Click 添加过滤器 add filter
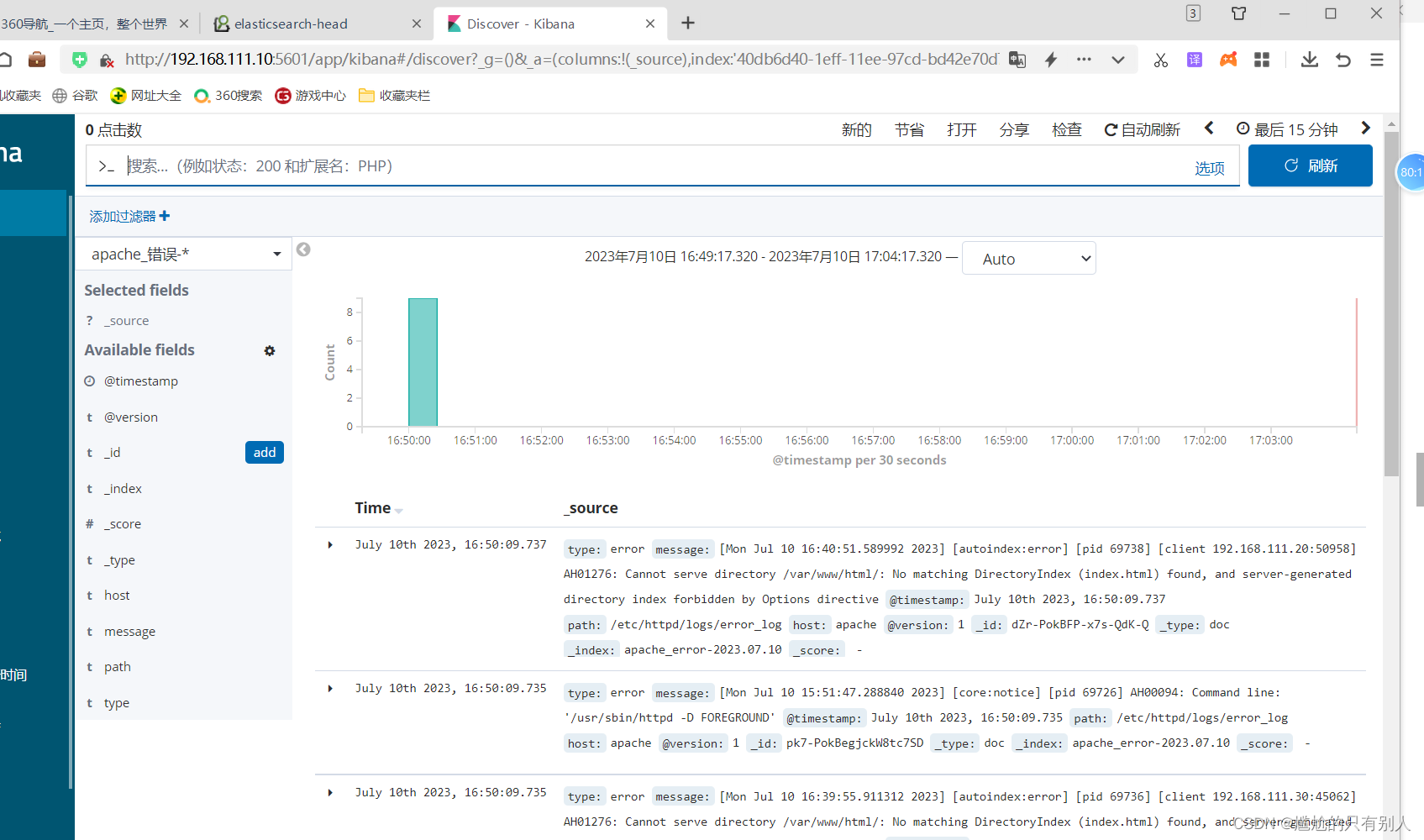 (129, 216)
